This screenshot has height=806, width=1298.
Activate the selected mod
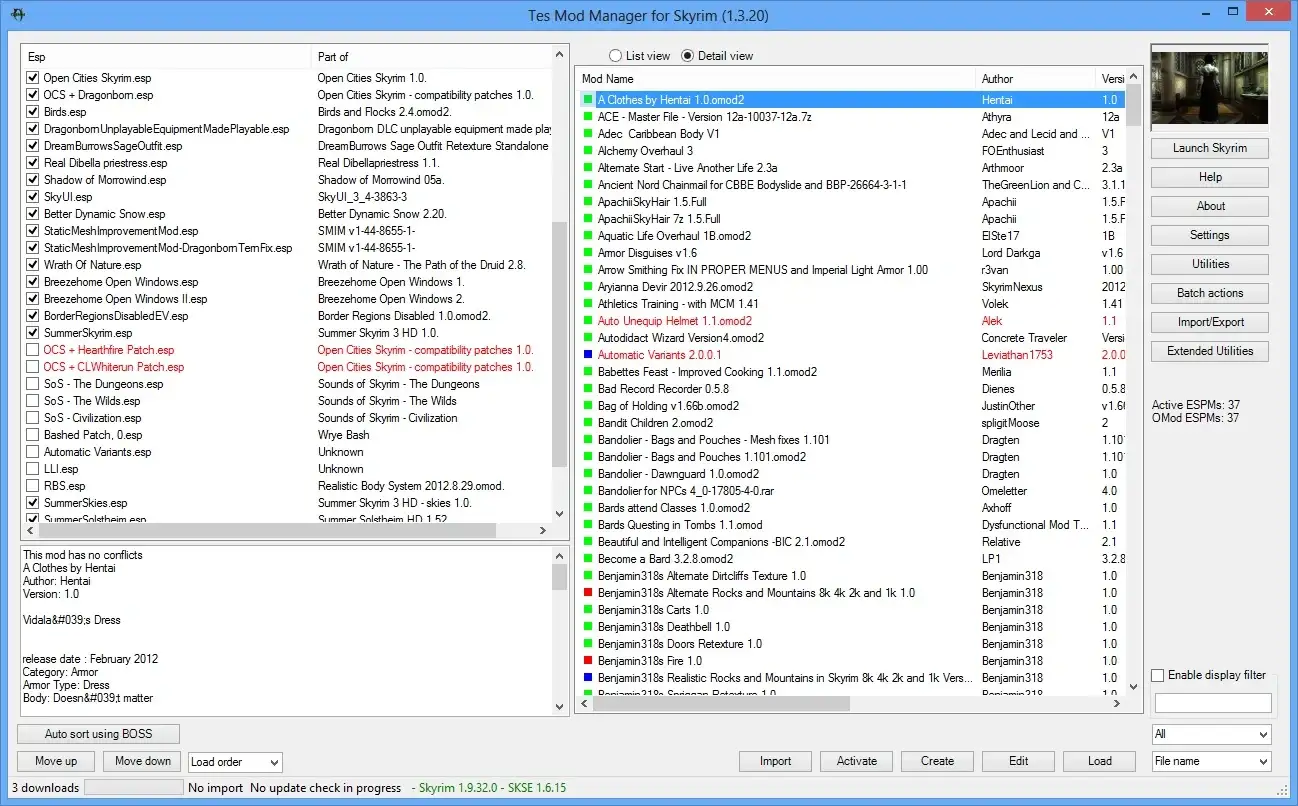tap(856, 761)
